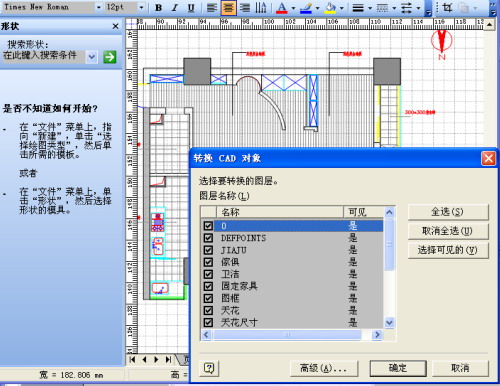Image resolution: width=500 pixels, height=386 pixels.
Task: Uncheck 卫洁 layer checkbox
Action: coord(208,274)
